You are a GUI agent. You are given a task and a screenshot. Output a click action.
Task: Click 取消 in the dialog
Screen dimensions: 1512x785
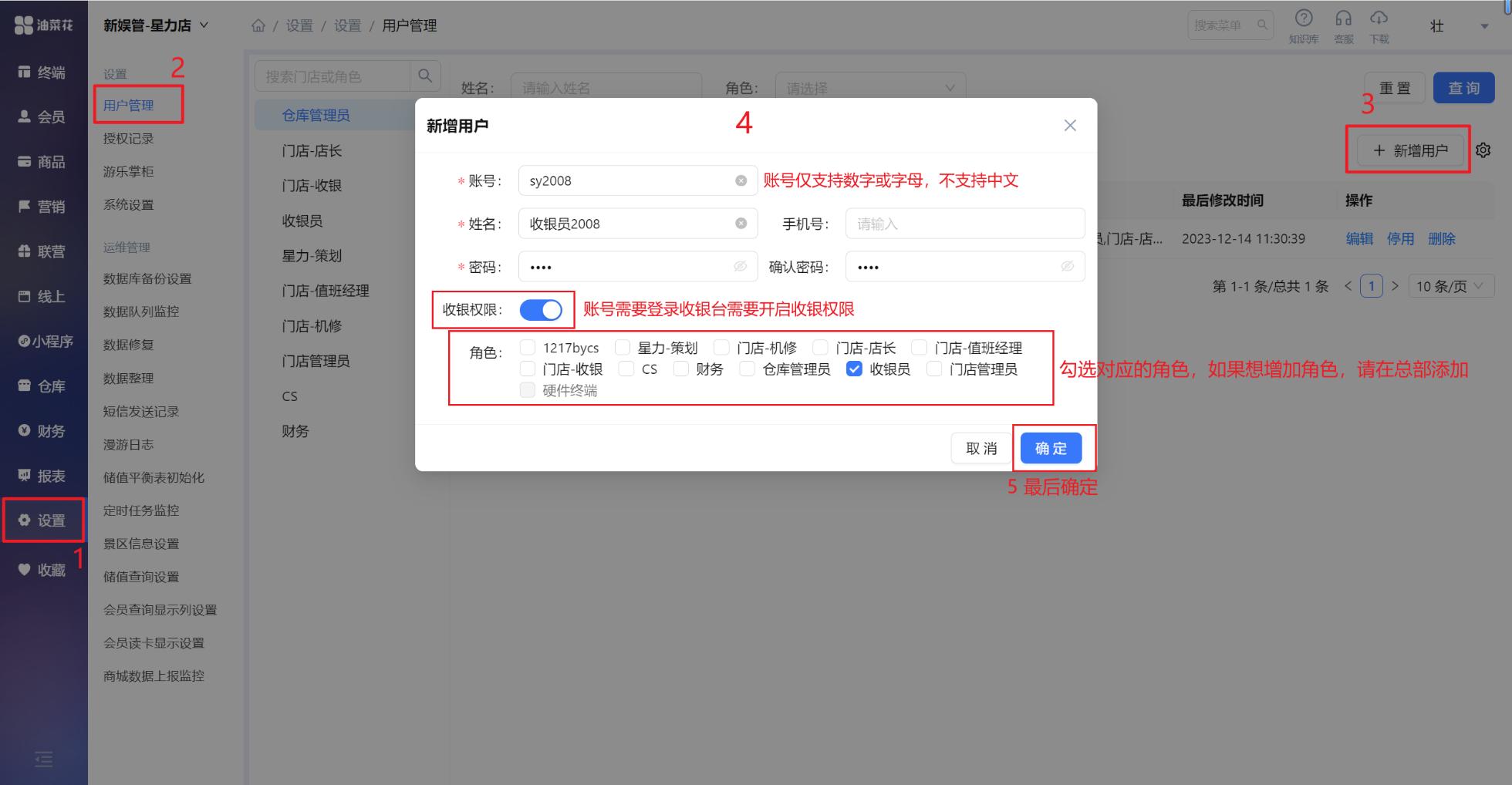click(981, 449)
